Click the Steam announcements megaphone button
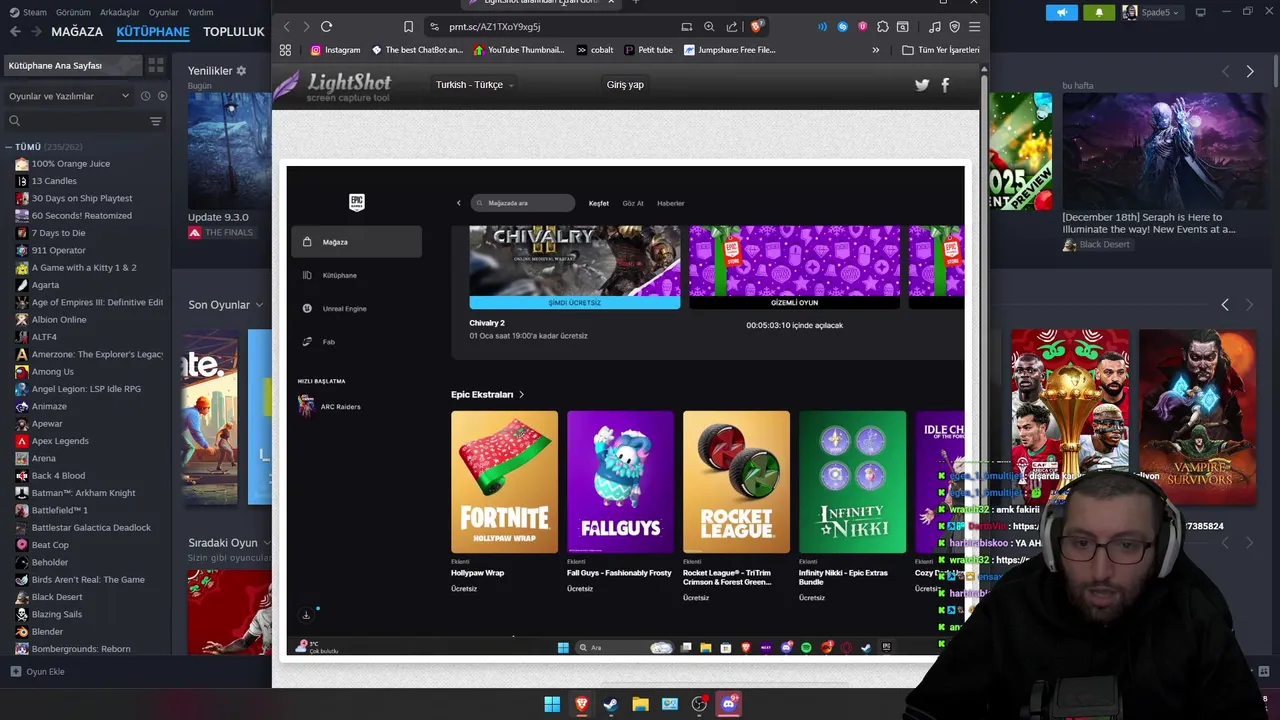The height and width of the screenshot is (720, 1280). click(1062, 12)
